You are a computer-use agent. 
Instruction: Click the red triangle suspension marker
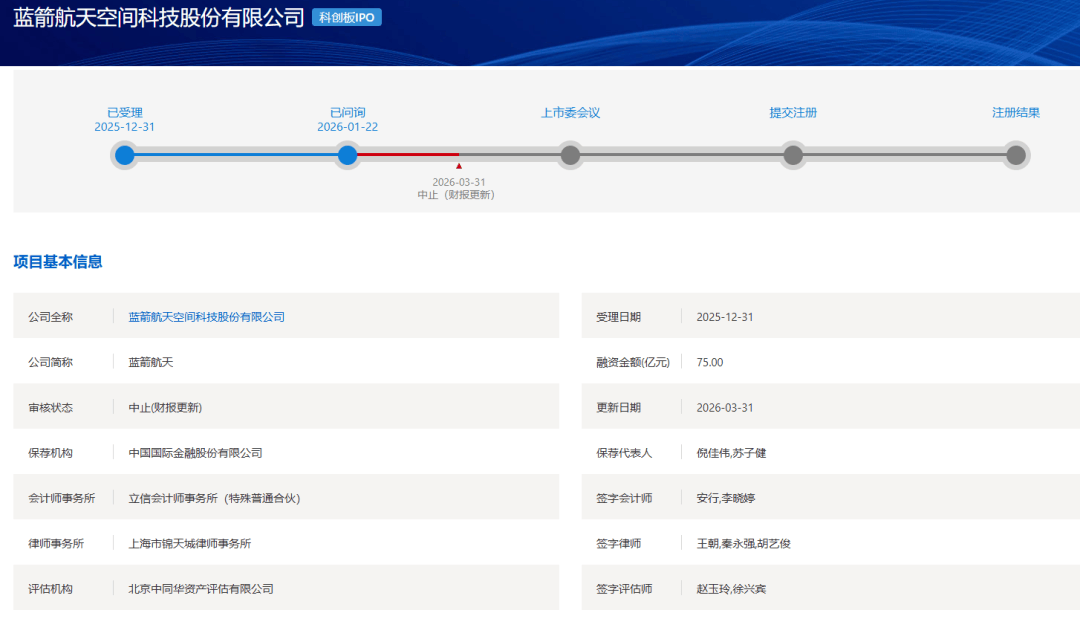click(459, 166)
